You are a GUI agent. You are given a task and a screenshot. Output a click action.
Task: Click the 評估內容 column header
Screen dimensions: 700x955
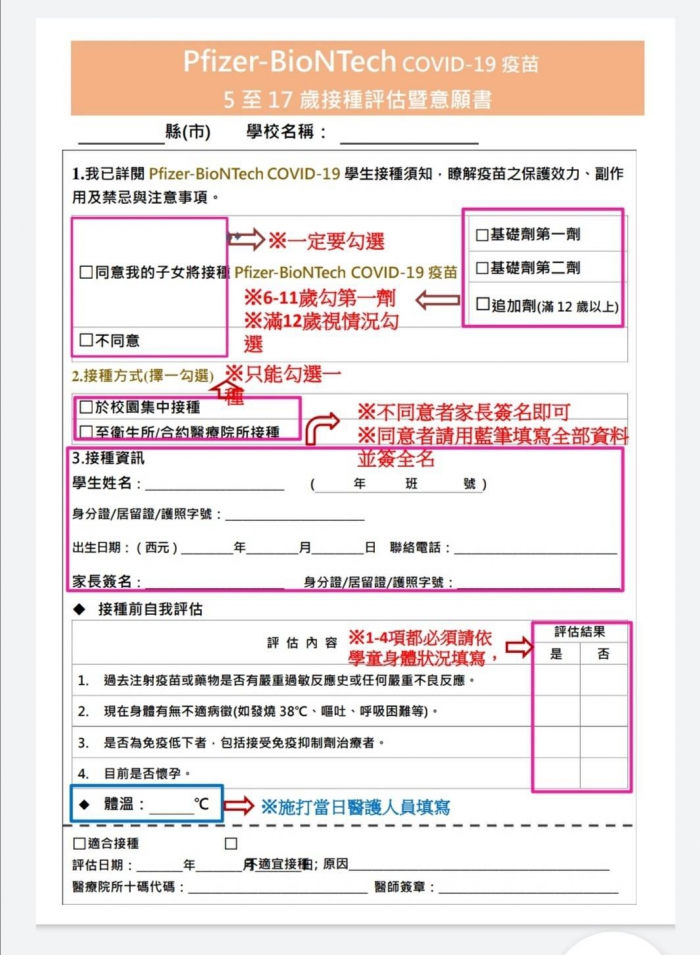pos(302,643)
